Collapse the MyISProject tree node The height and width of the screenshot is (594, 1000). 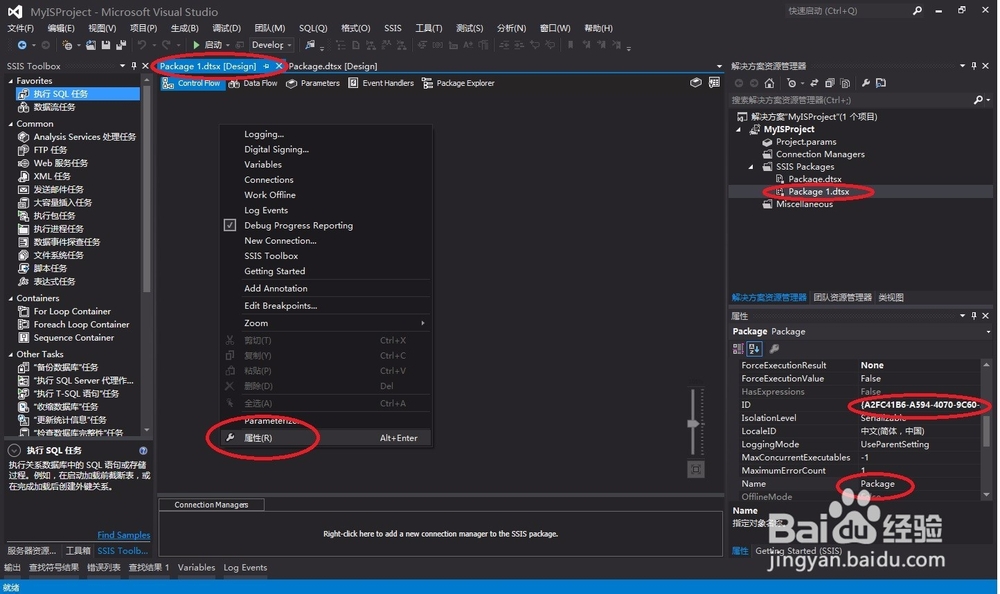739,130
